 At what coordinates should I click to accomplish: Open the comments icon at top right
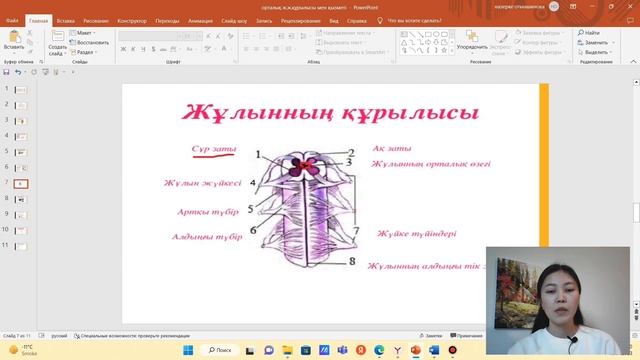[631, 20]
